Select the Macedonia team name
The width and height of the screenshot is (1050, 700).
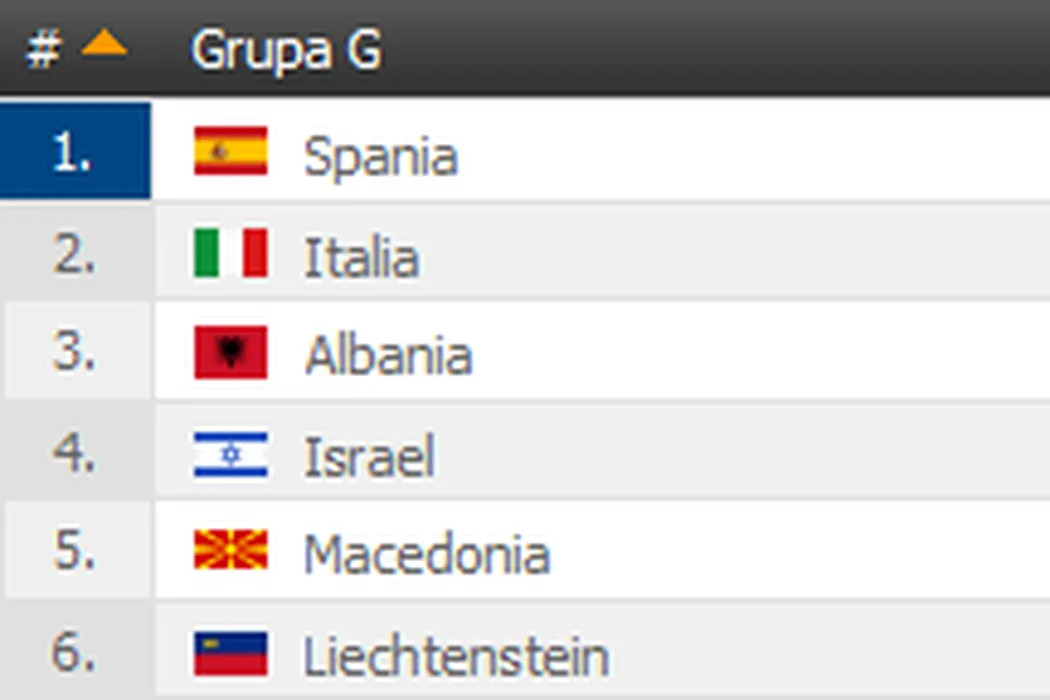point(426,555)
